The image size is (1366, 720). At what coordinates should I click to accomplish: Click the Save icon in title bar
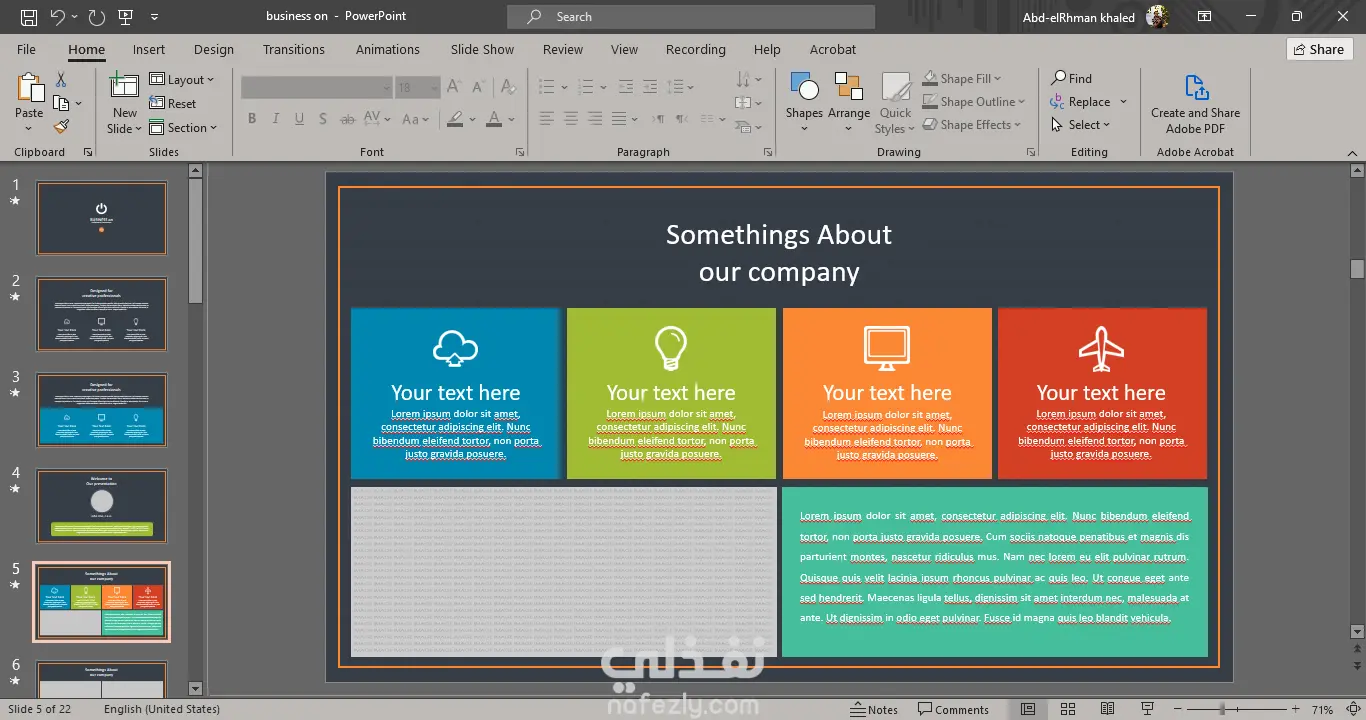point(29,17)
